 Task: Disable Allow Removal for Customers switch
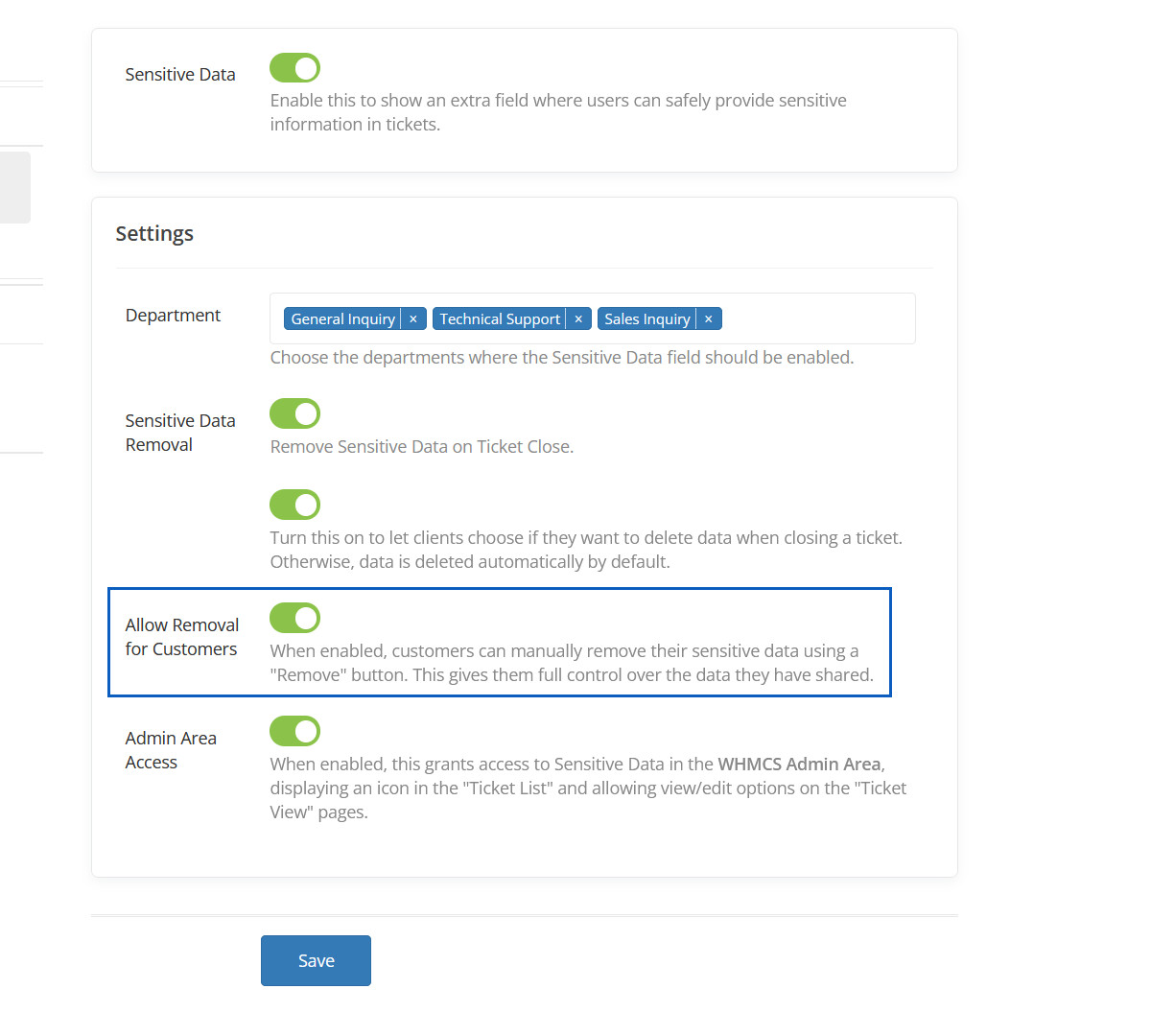click(x=294, y=619)
